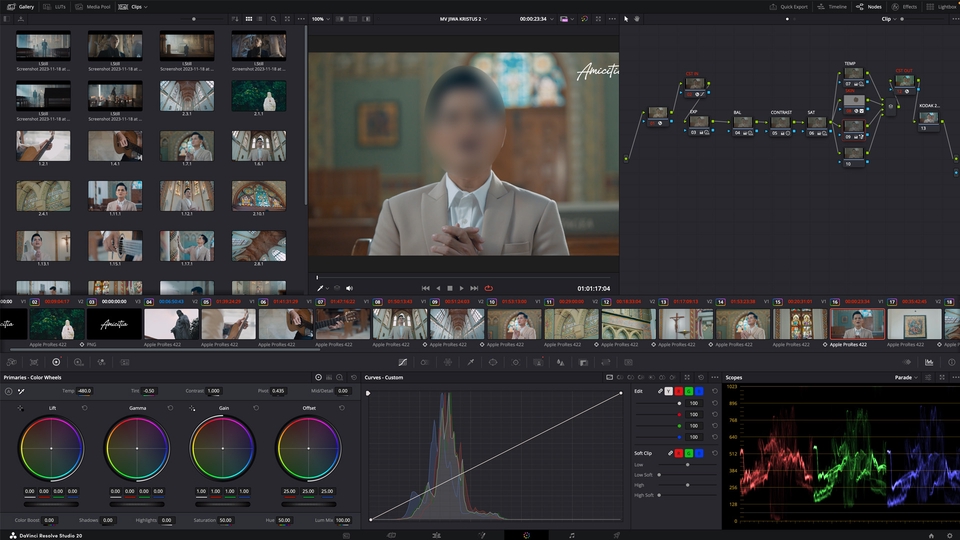The image size is (960, 540).
Task: Open the Tracker palette icon
Action: click(x=516, y=362)
